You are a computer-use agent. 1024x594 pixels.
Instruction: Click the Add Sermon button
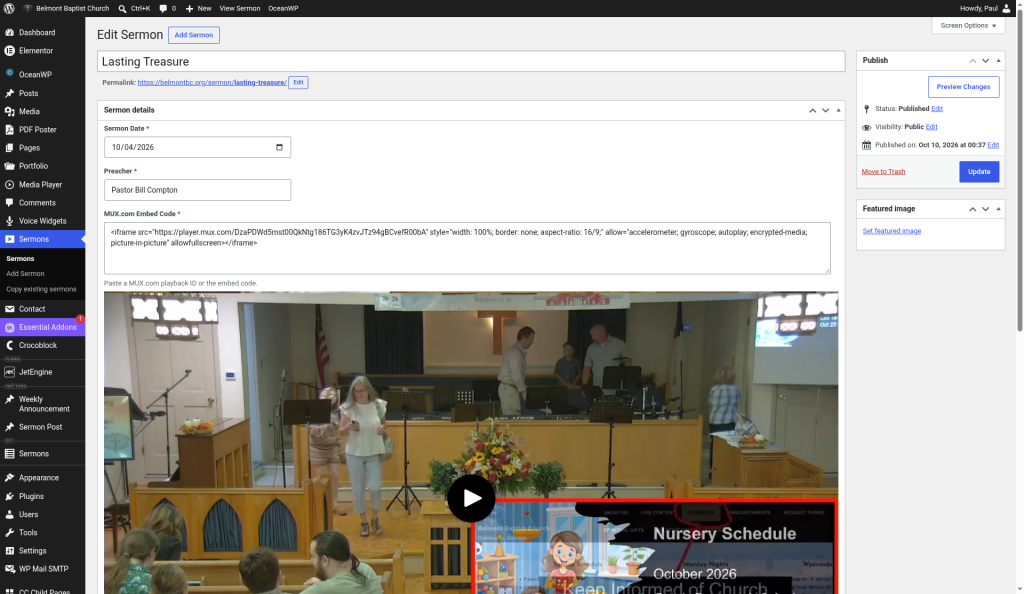193,35
